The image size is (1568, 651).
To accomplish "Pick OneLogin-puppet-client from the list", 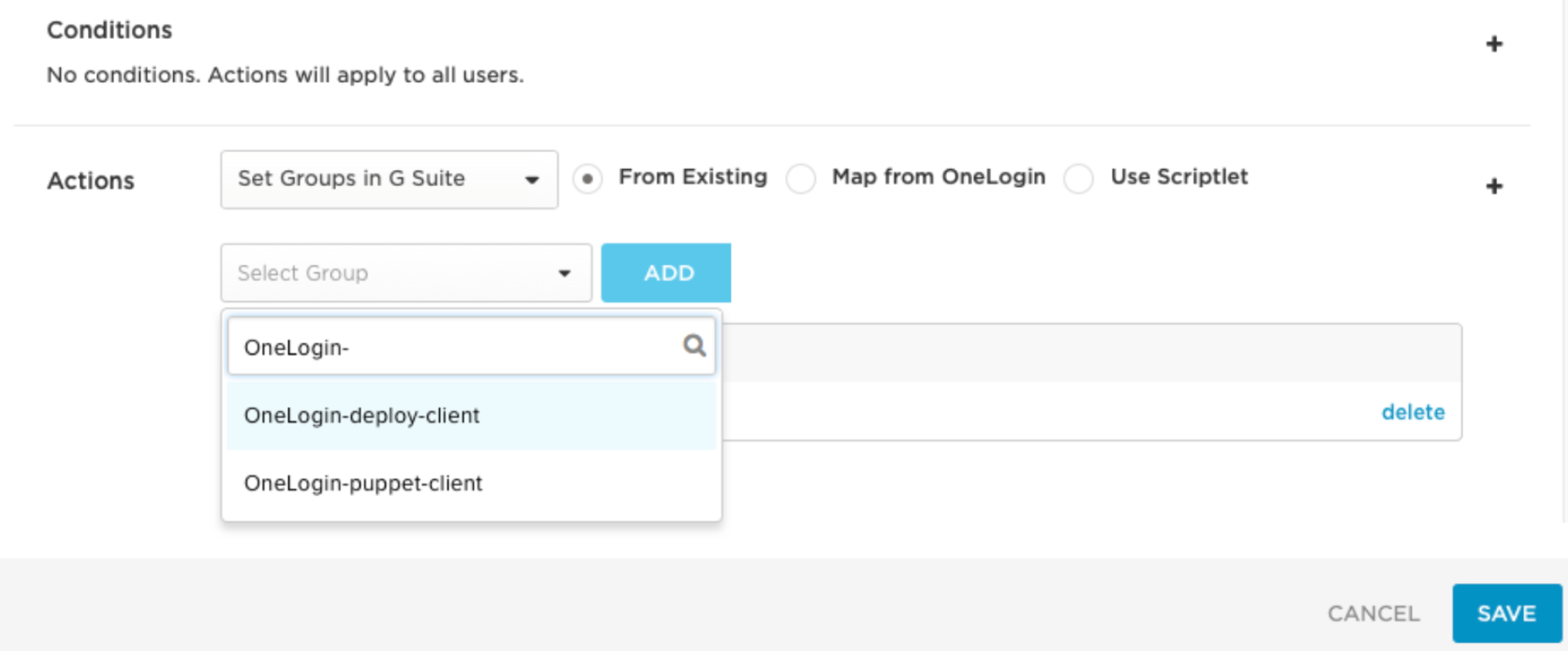I will (x=471, y=483).
